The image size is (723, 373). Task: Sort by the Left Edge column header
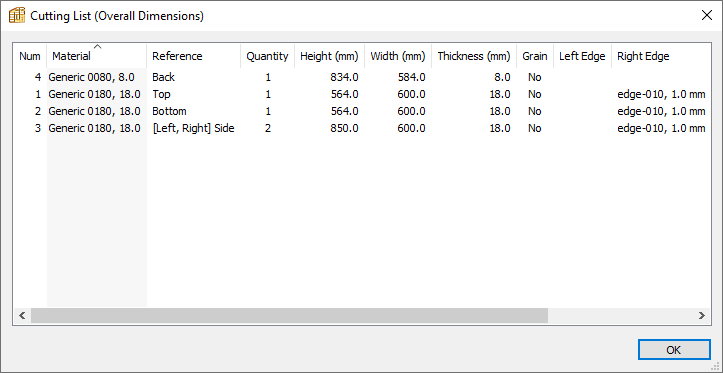coord(582,56)
